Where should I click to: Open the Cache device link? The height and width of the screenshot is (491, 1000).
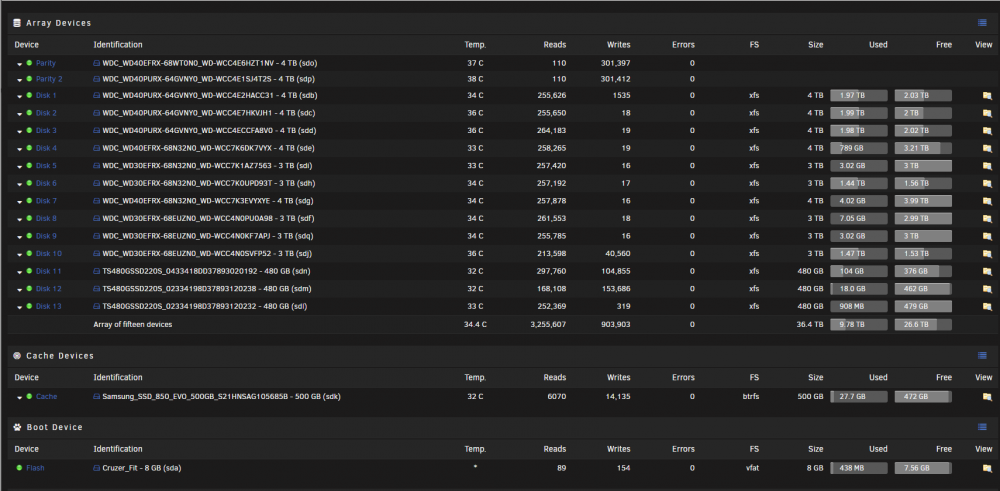(x=47, y=397)
